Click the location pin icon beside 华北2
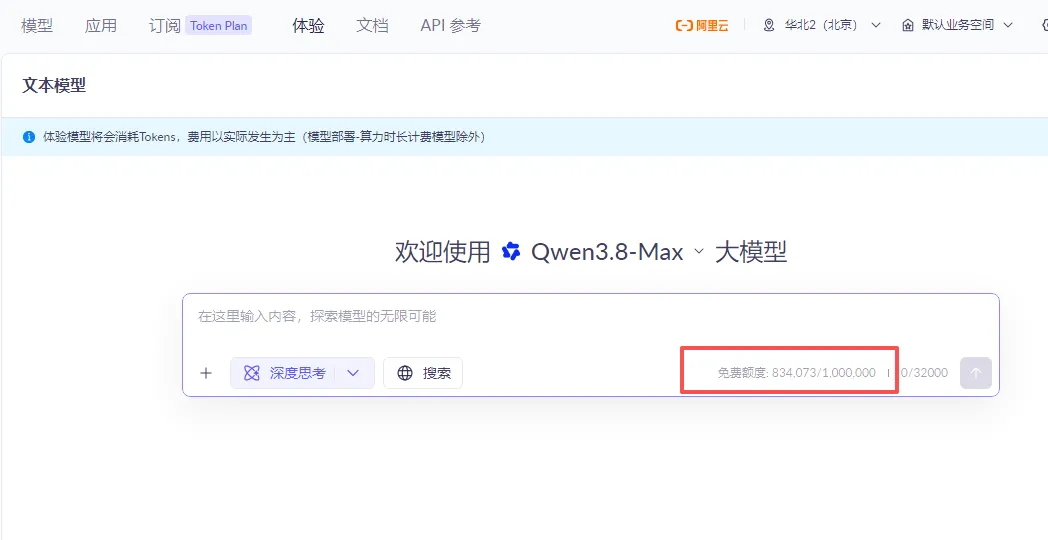 coord(769,25)
